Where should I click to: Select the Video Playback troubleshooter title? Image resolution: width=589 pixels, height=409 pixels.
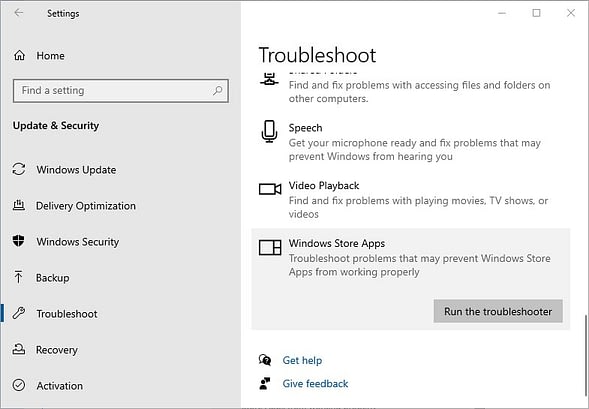(324, 186)
